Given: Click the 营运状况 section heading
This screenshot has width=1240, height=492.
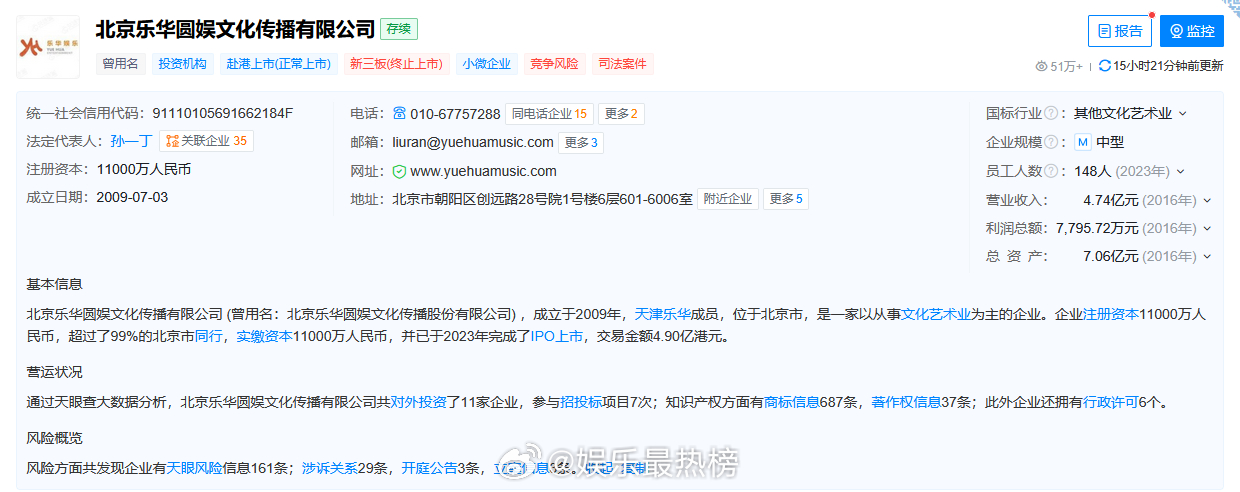Looking at the screenshot, I should coord(55,371).
